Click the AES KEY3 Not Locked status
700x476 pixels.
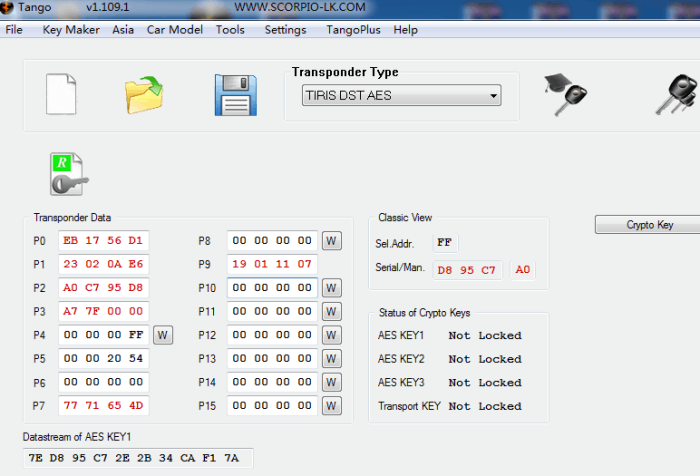pyautogui.click(x=485, y=383)
